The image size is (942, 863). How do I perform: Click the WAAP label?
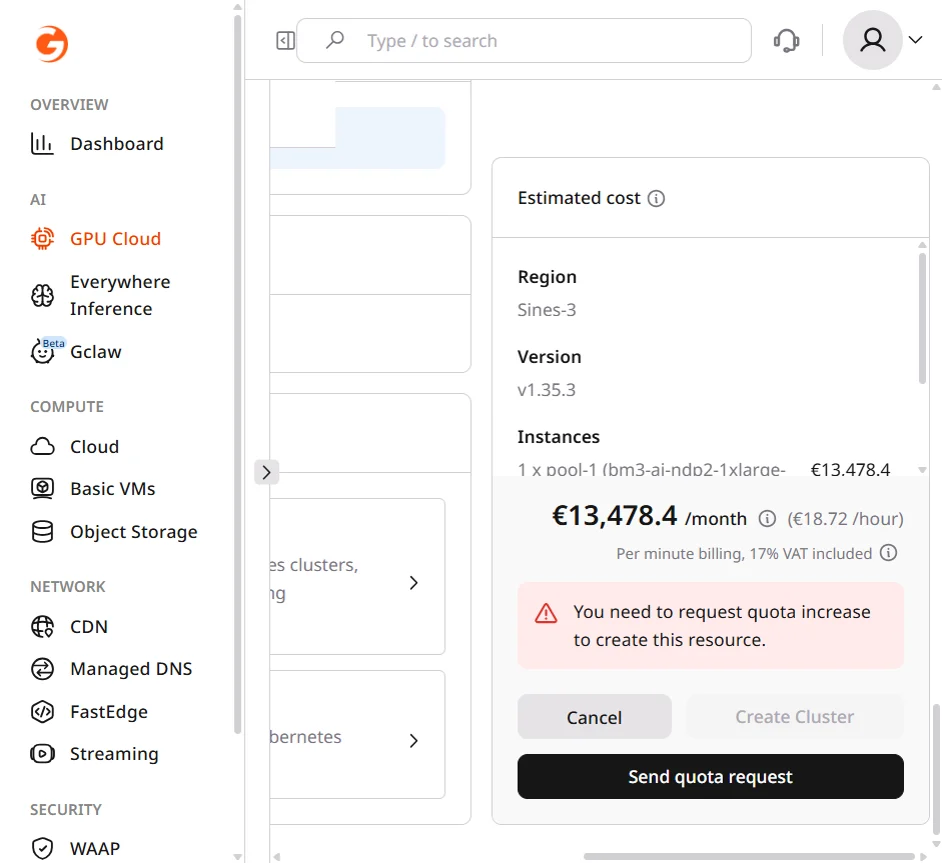[95, 849]
